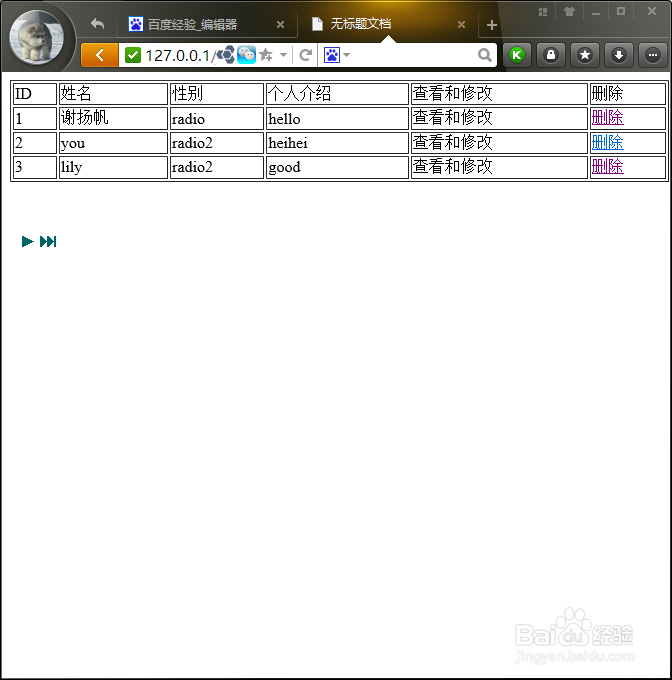Click the grid icon in the title bar
Image resolution: width=672 pixels, height=680 pixels.
click(543, 12)
